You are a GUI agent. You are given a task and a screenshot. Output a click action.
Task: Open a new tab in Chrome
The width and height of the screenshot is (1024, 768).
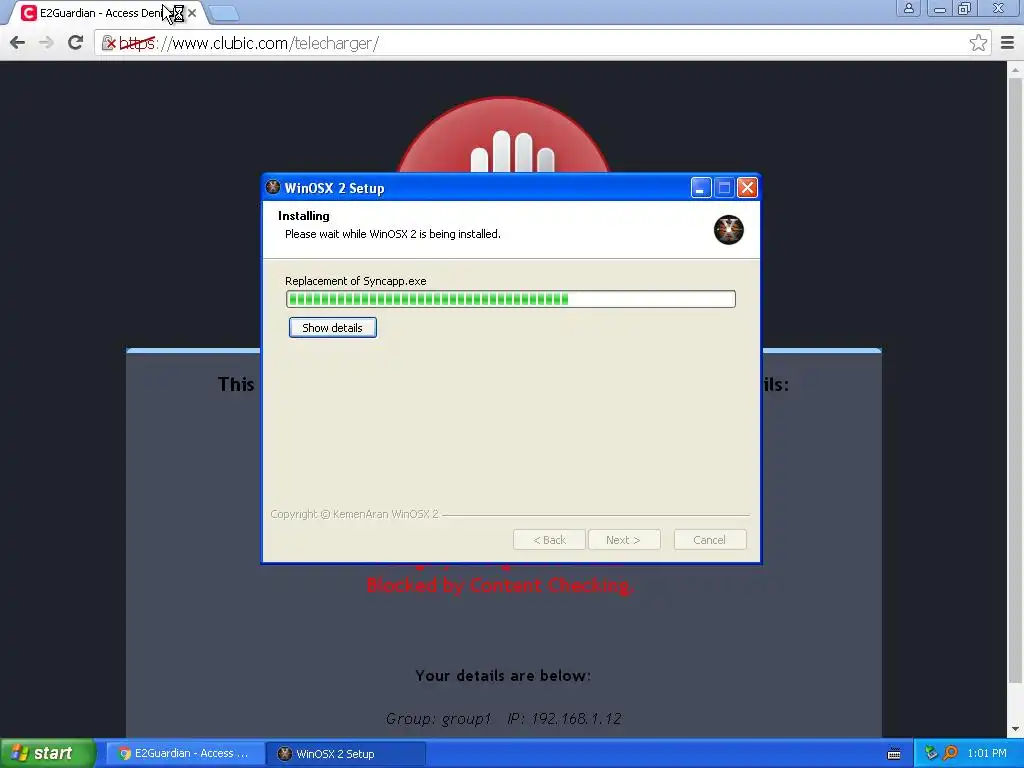pyautogui.click(x=223, y=13)
